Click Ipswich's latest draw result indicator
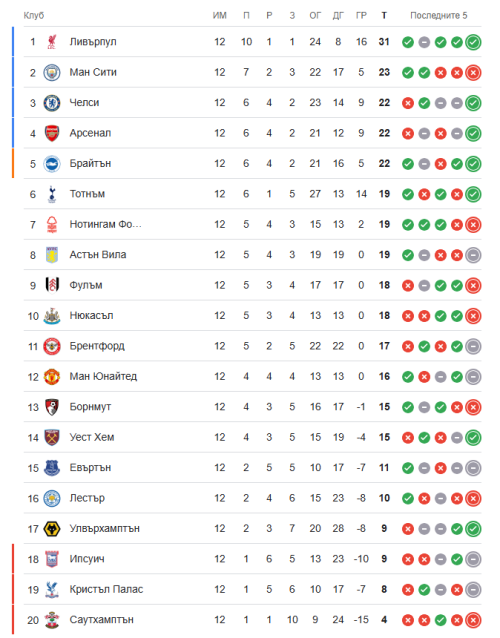 click(x=473, y=559)
